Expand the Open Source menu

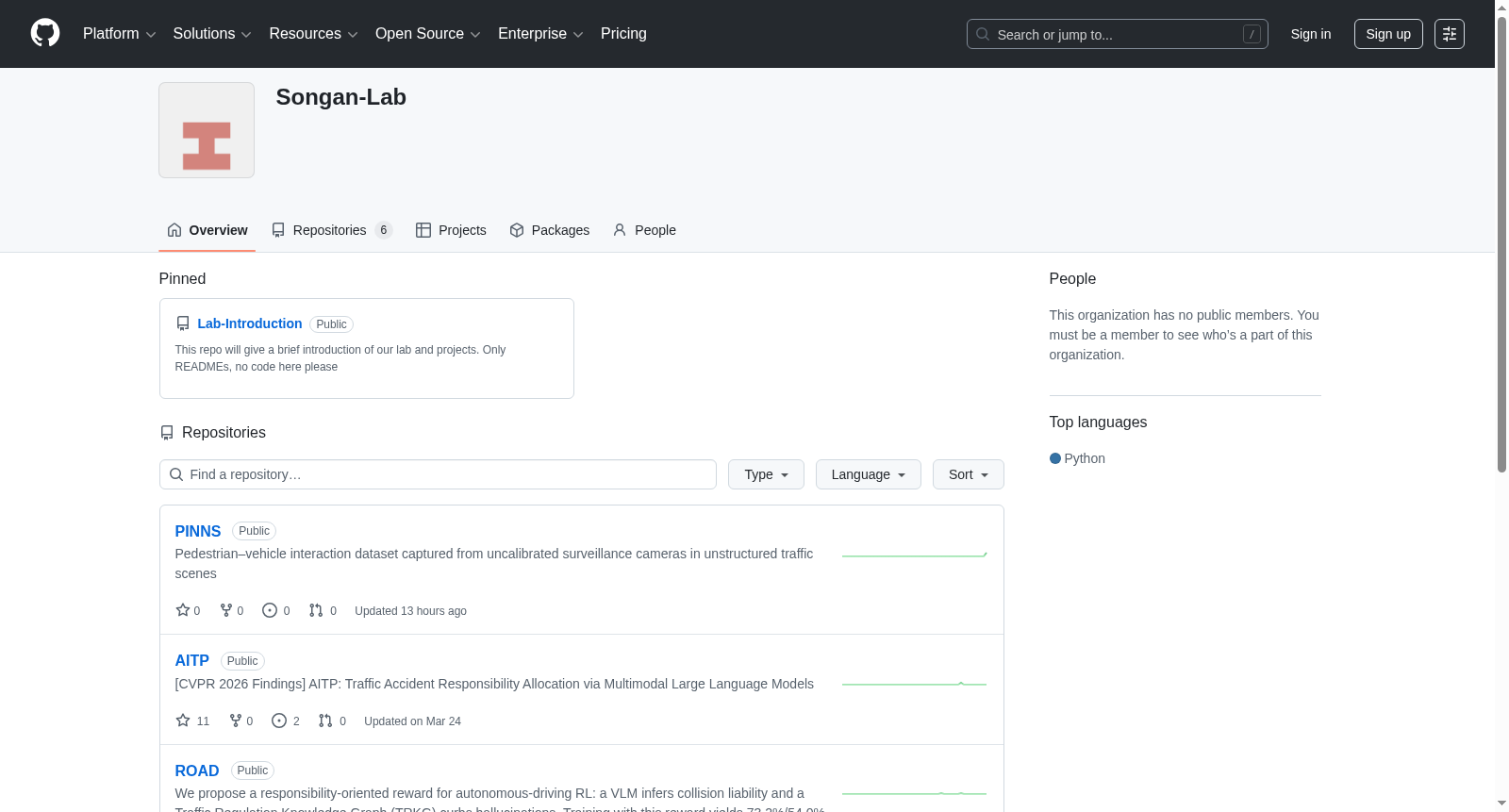tap(428, 34)
